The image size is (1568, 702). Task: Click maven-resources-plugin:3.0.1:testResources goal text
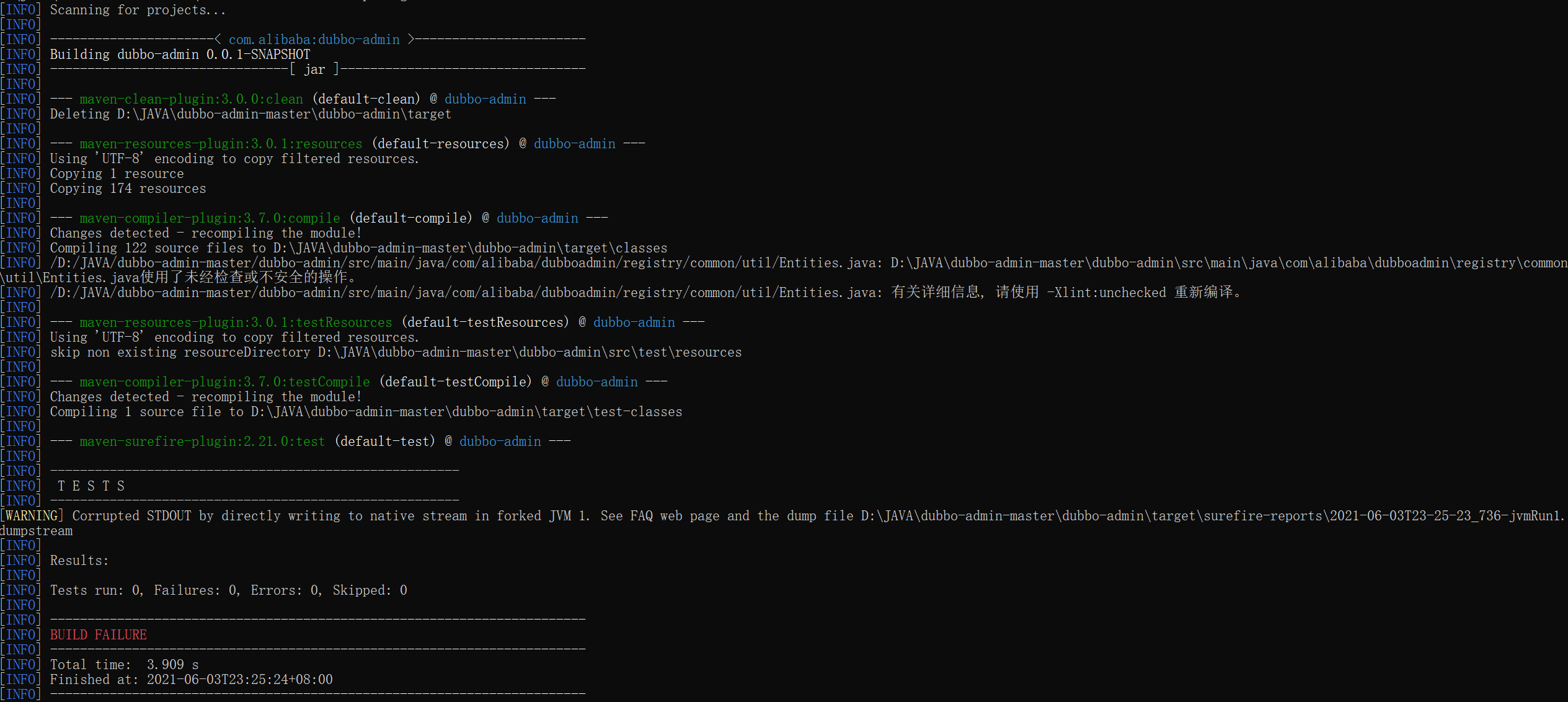[236, 322]
